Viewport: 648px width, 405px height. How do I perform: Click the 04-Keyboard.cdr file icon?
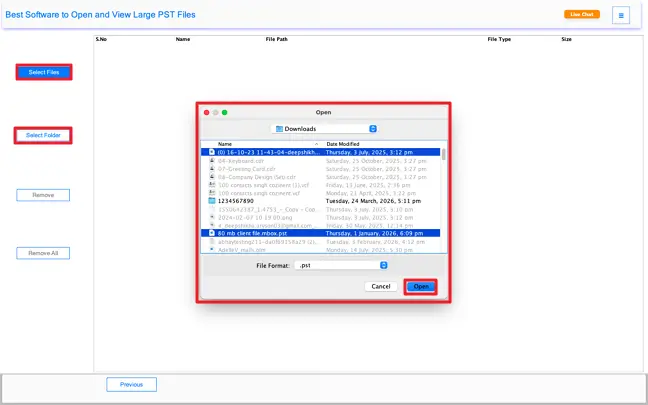click(211, 160)
